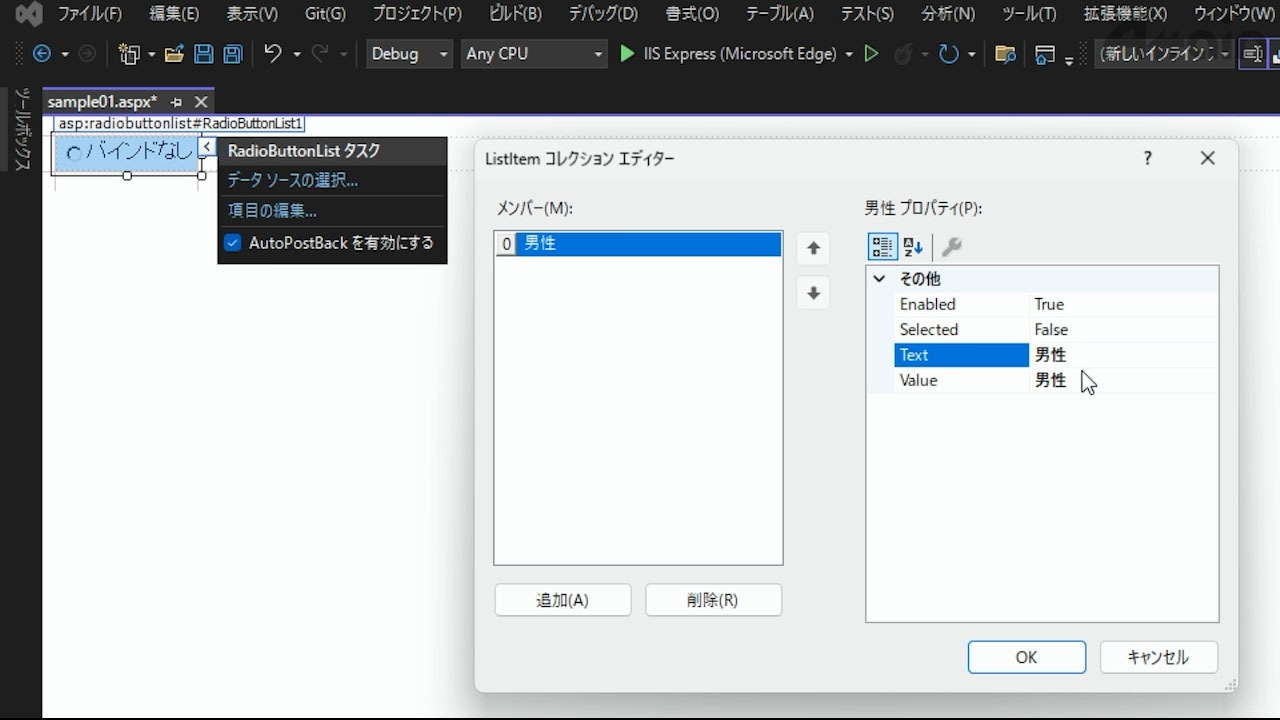Screen dimensions: 1280x720
Task: Open the ファイル(F) menu
Action: click(90, 14)
